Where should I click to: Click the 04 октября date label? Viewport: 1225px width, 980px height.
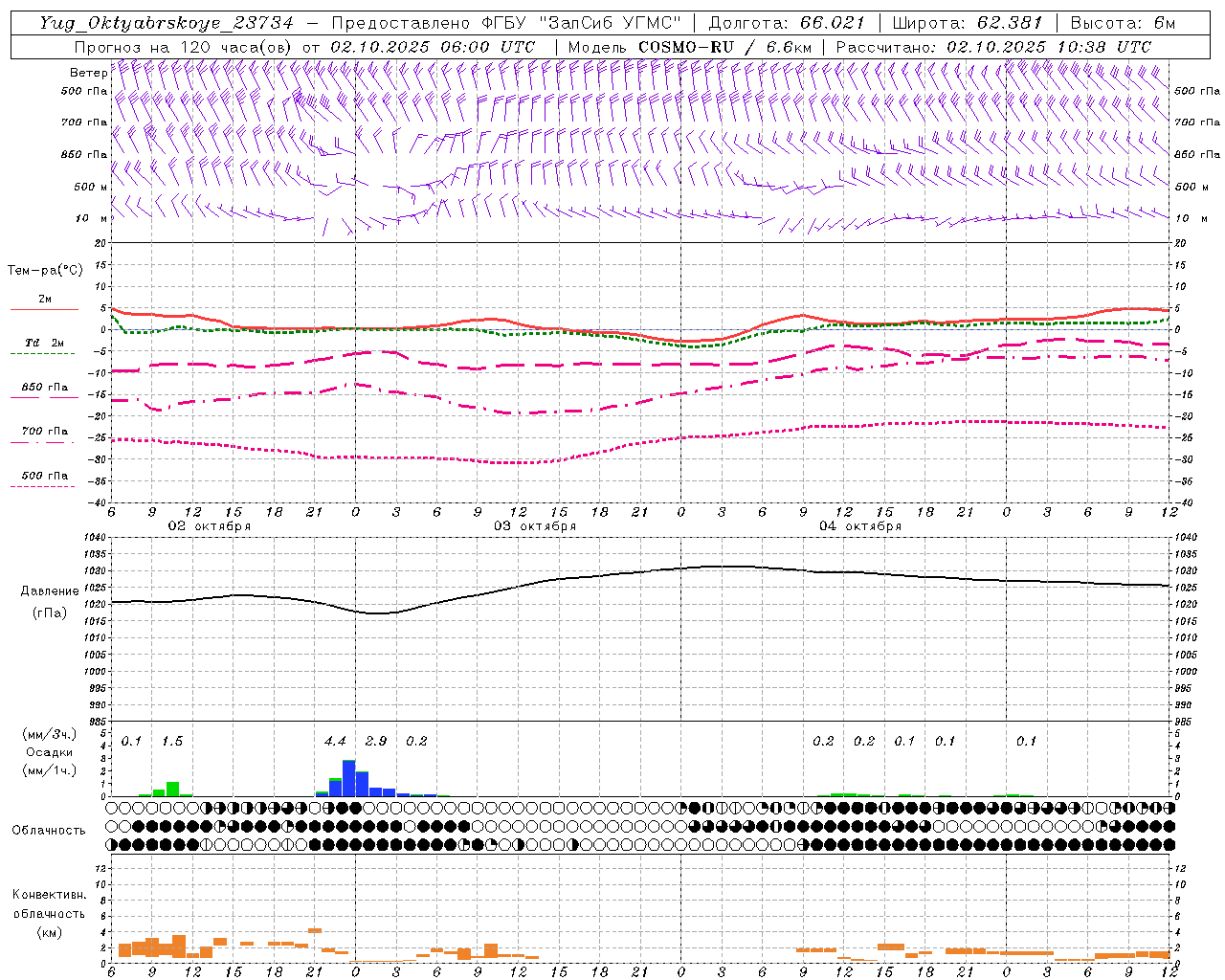[x=860, y=526]
